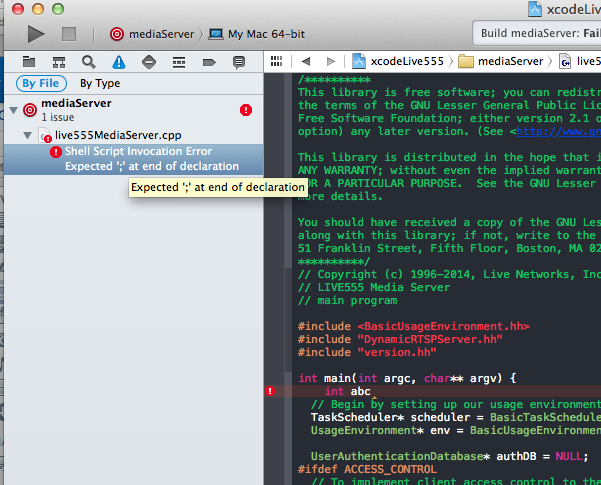The image size is (601, 485).
Task: Collapse the live555MediaServer.cpp issues
Action: [27, 135]
